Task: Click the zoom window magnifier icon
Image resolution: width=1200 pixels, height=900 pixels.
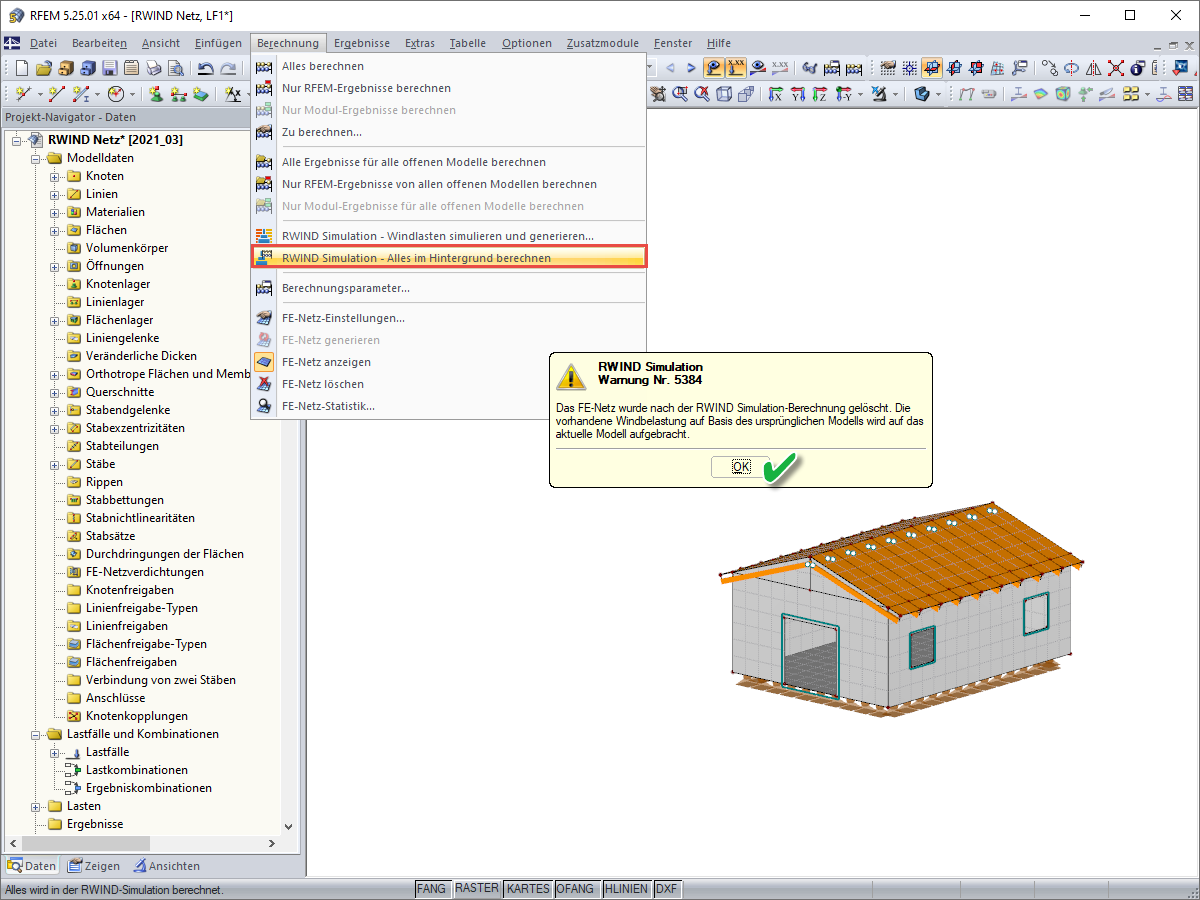Action: coord(680,94)
